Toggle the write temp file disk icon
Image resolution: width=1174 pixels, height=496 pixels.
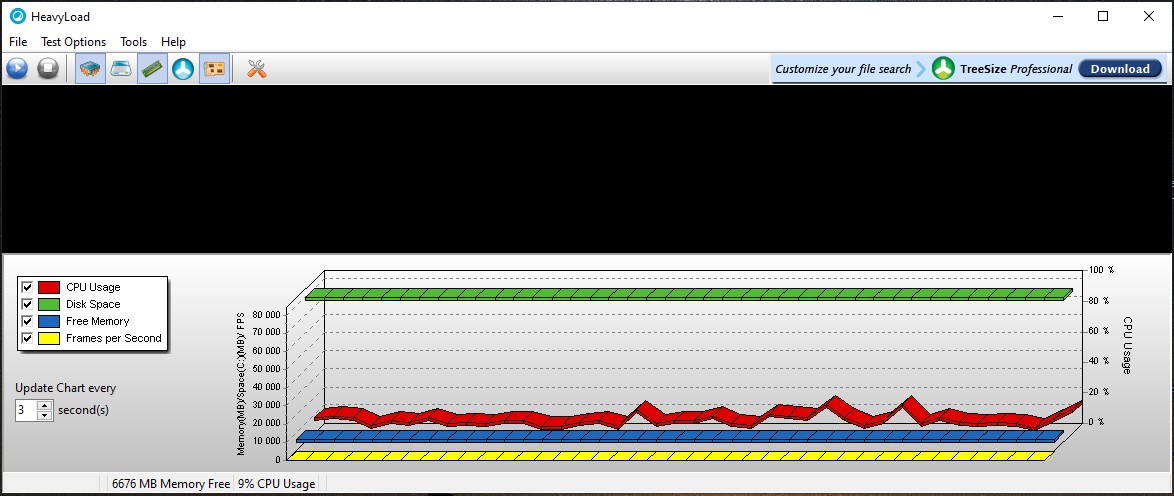[121, 69]
